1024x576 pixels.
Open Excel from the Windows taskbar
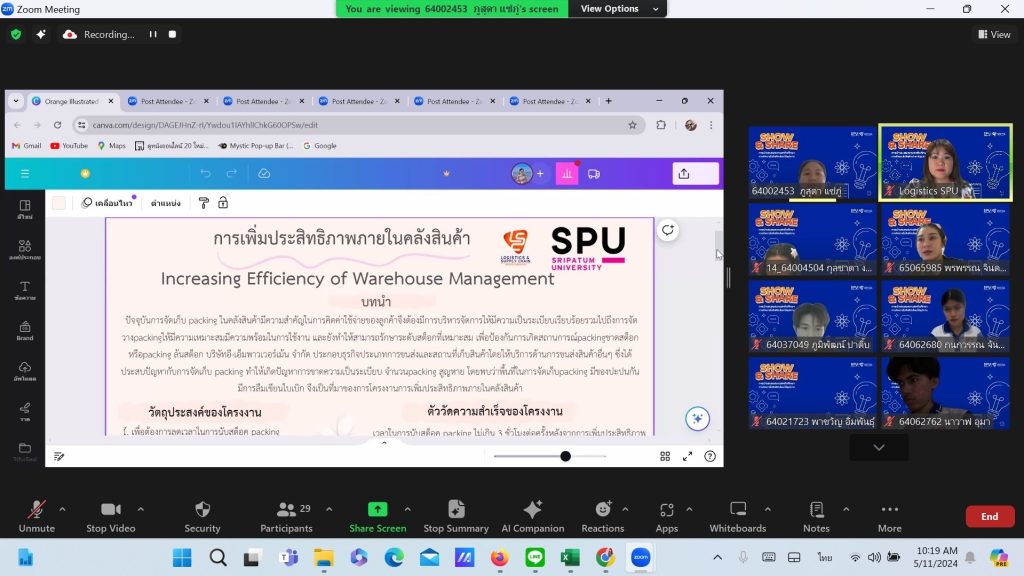click(570, 558)
